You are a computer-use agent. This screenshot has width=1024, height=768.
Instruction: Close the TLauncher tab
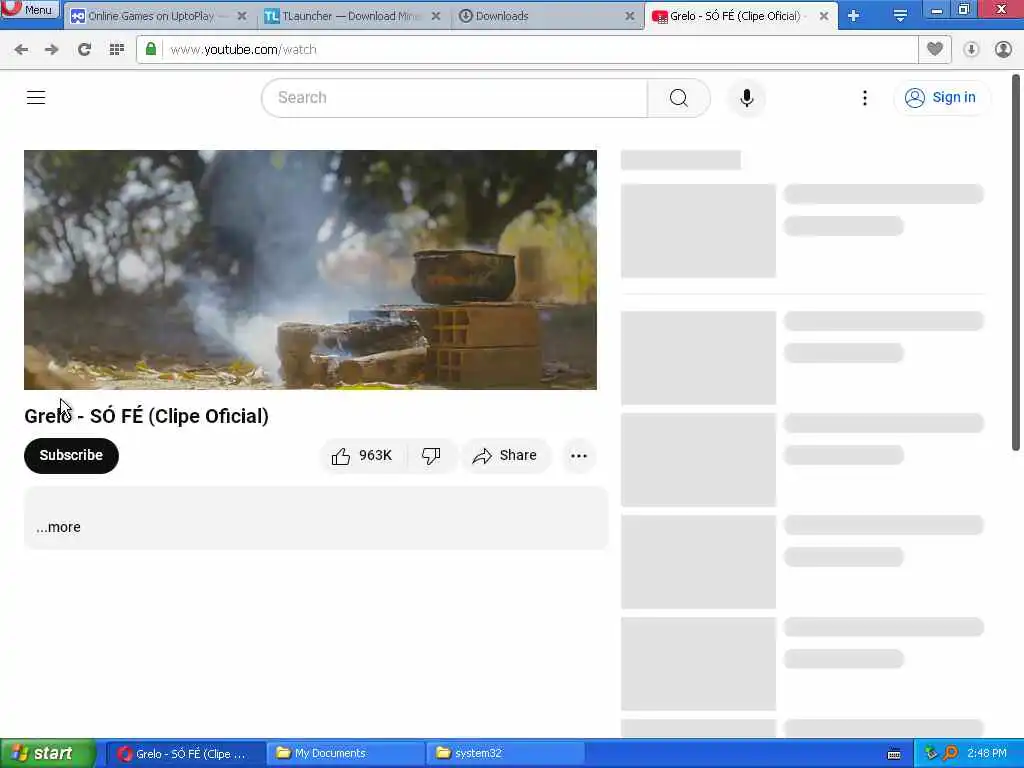[436, 16]
